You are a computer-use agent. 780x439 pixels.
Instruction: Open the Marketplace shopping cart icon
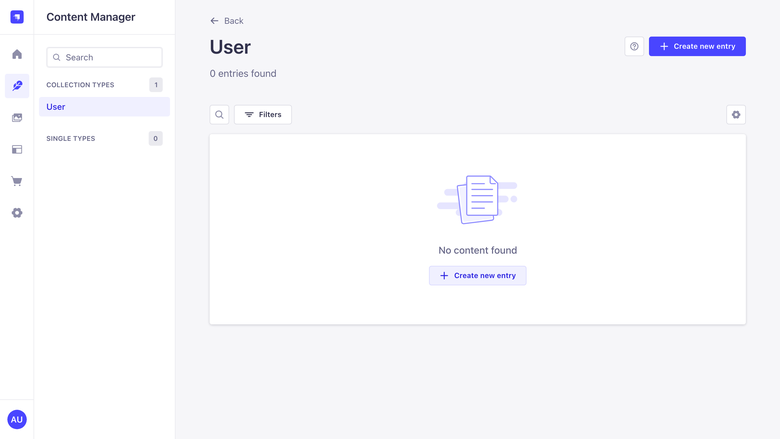point(17,181)
